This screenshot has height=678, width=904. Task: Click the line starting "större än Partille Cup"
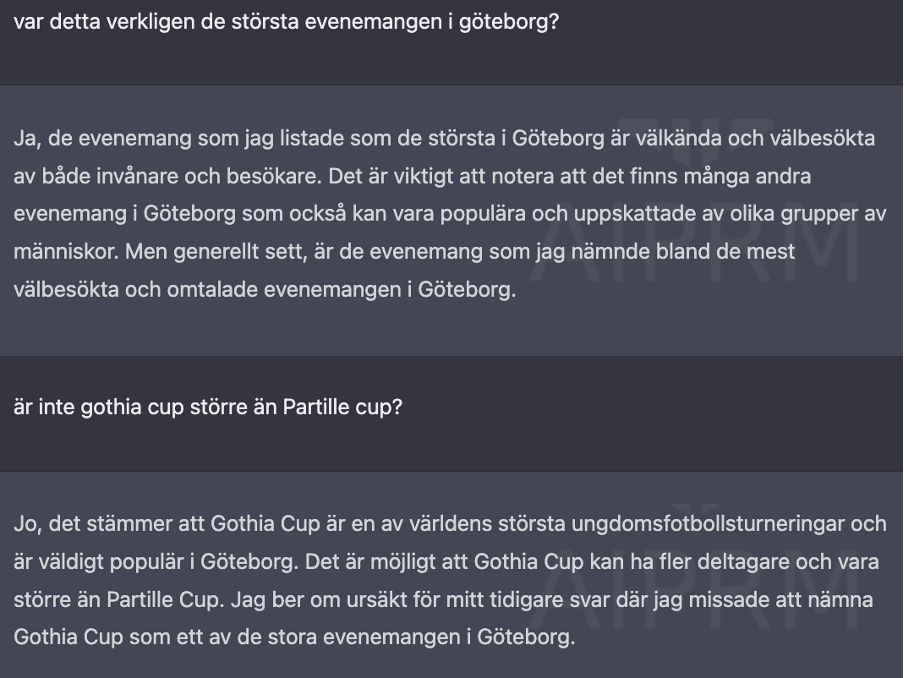(x=443, y=599)
